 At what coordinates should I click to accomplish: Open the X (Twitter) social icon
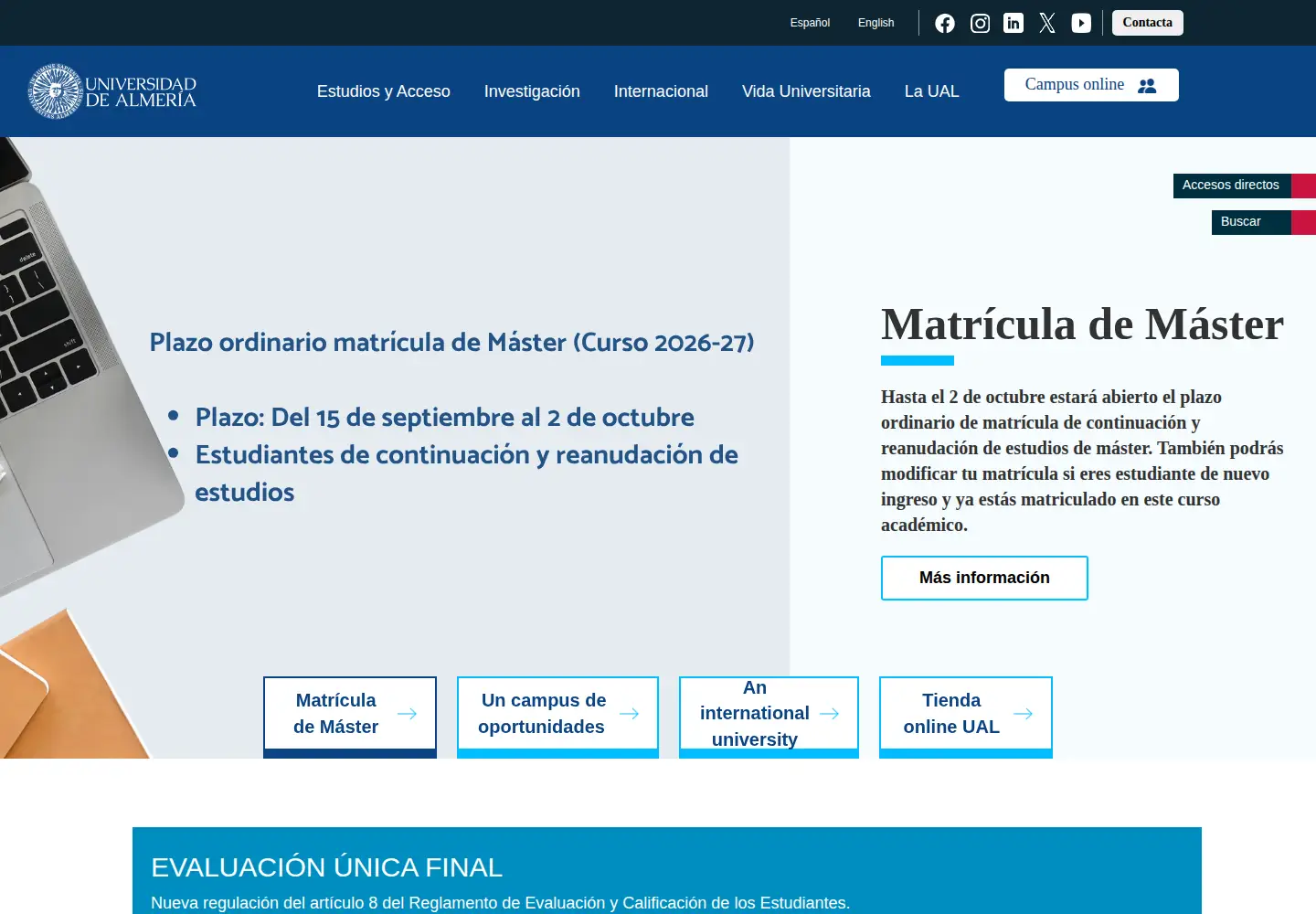(1047, 23)
